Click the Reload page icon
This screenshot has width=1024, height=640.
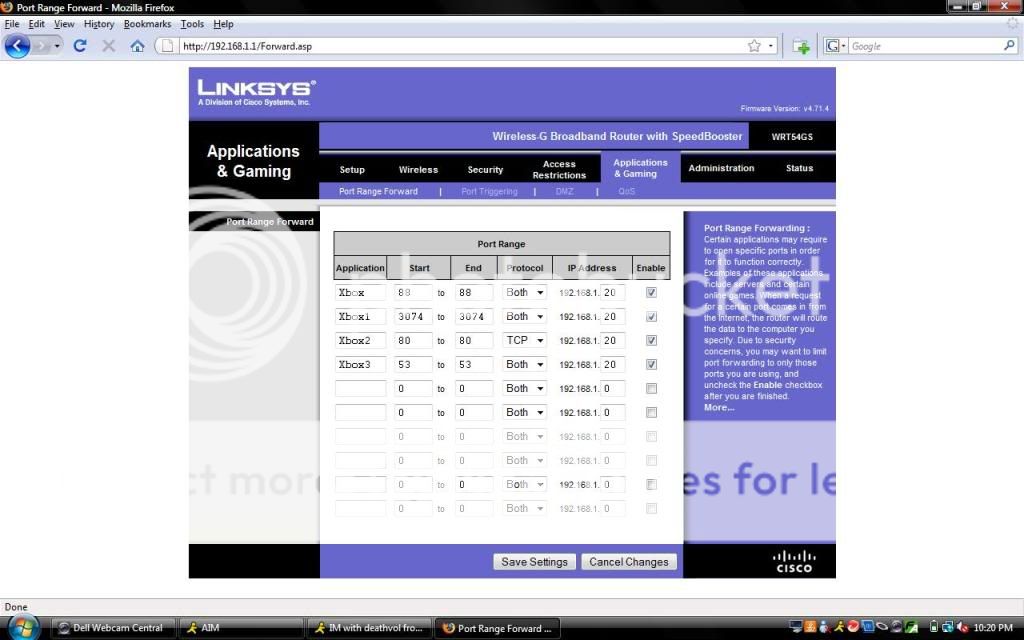(x=80, y=46)
